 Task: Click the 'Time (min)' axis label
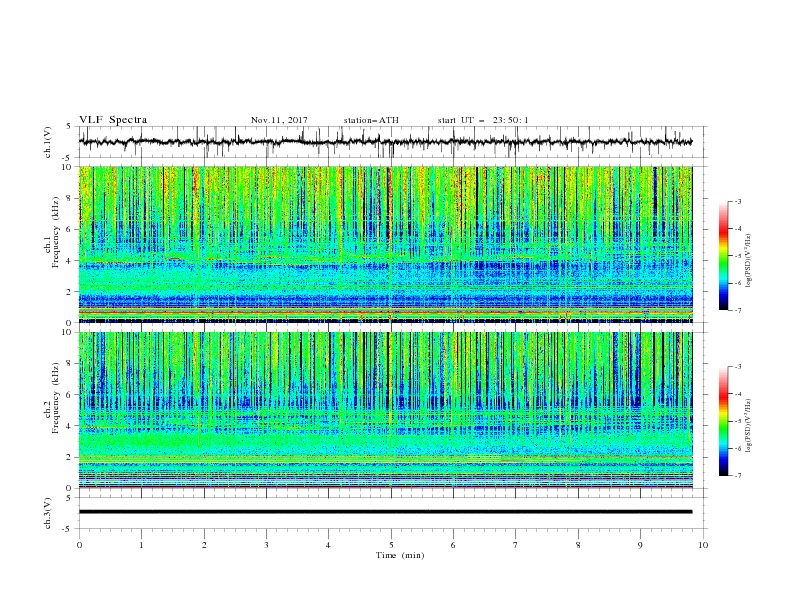400,555
